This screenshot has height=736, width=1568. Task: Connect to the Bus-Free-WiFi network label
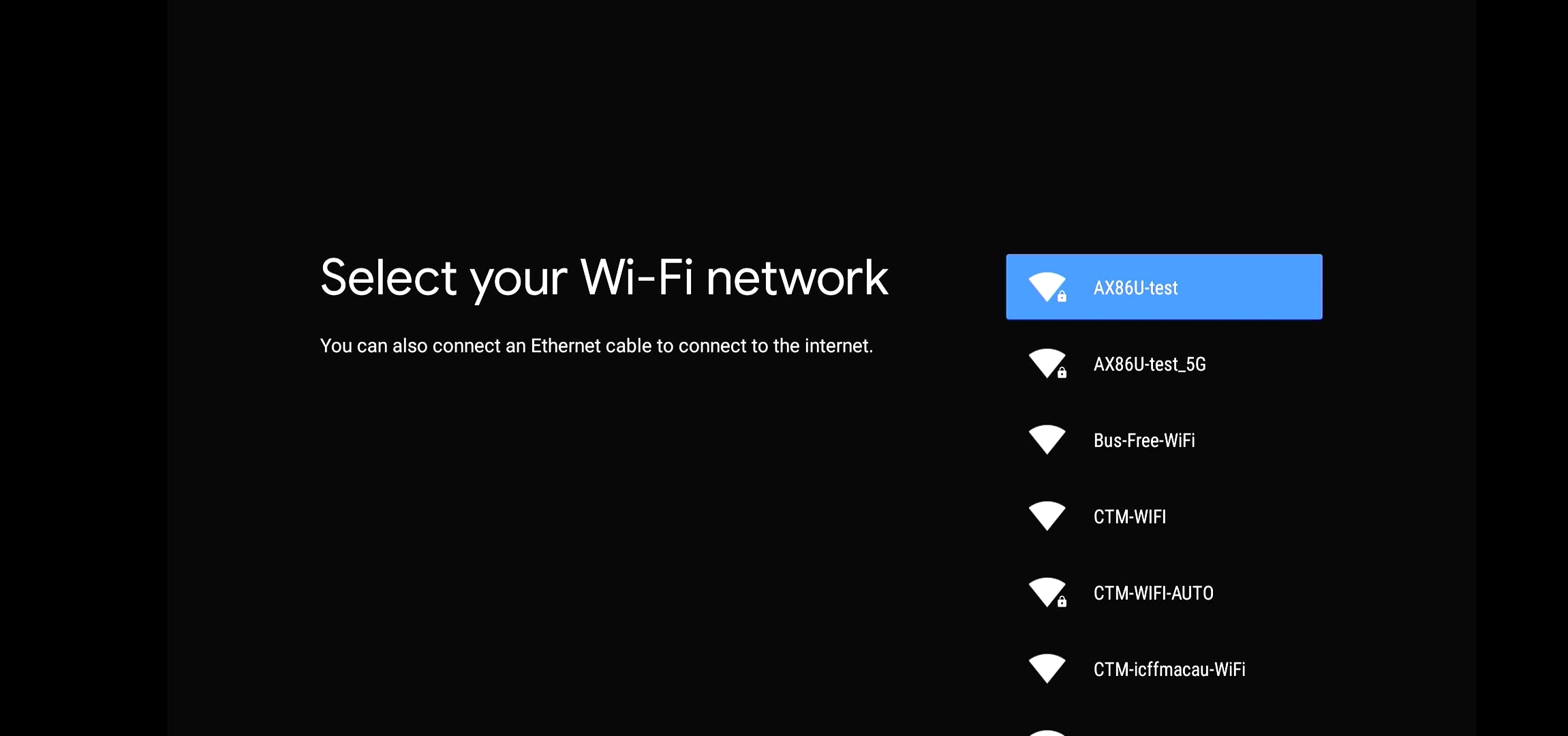[x=1144, y=440]
